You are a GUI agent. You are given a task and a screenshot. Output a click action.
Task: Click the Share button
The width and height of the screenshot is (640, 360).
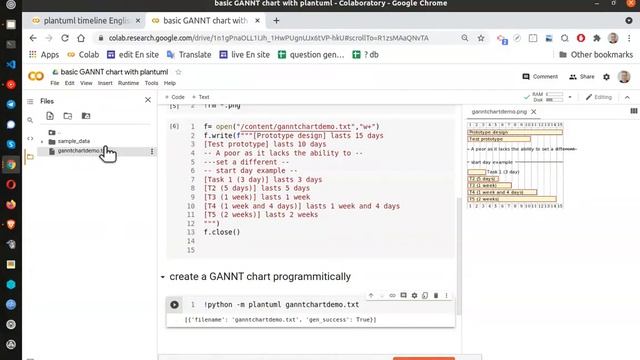click(x=582, y=76)
